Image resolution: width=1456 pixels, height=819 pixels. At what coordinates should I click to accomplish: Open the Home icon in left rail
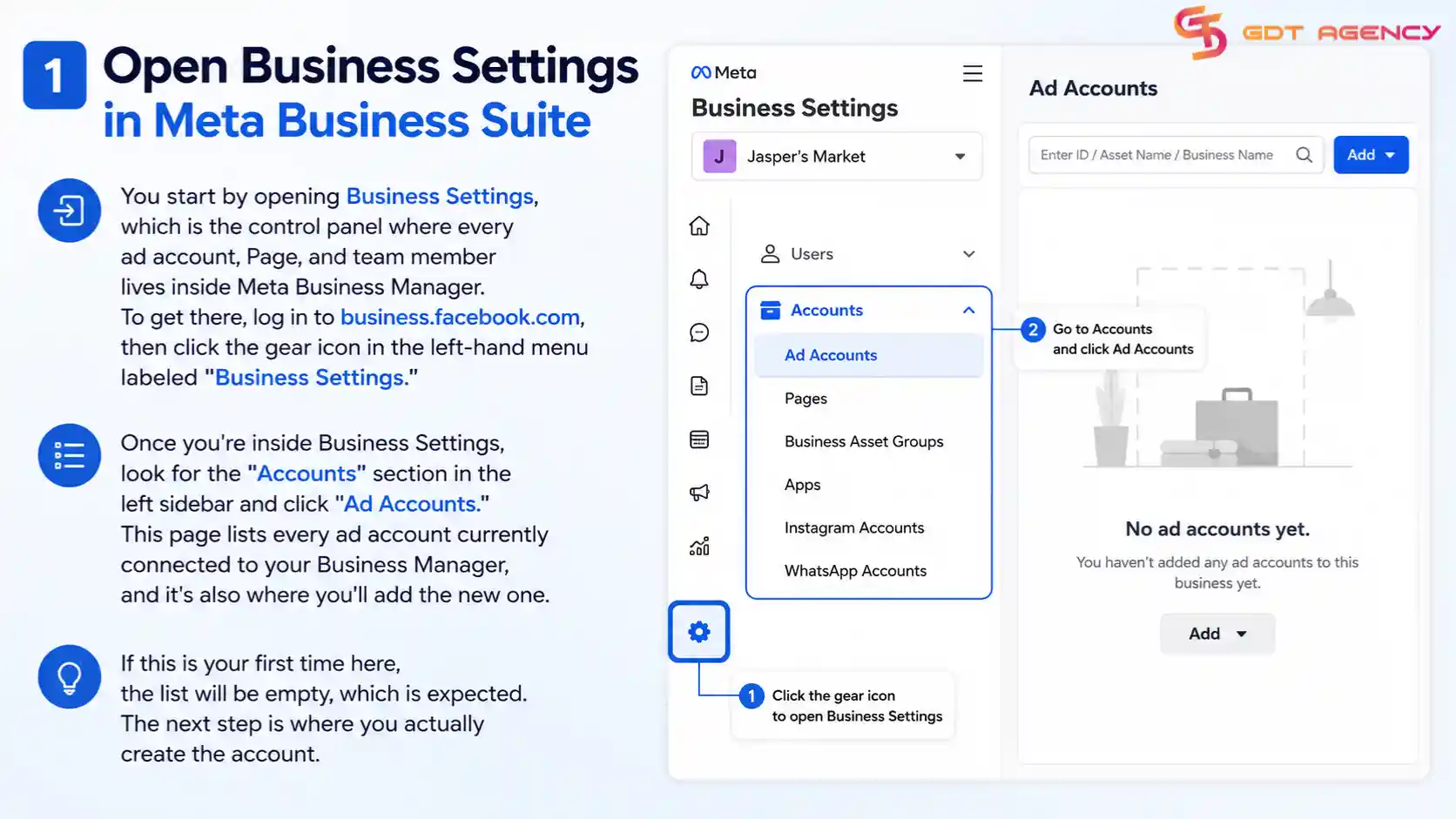pyautogui.click(x=699, y=226)
